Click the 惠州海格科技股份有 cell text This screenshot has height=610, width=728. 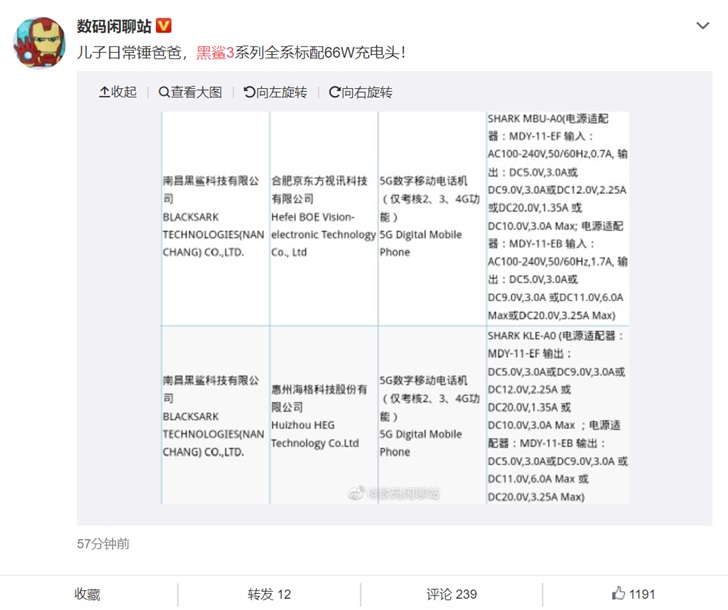(319, 389)
